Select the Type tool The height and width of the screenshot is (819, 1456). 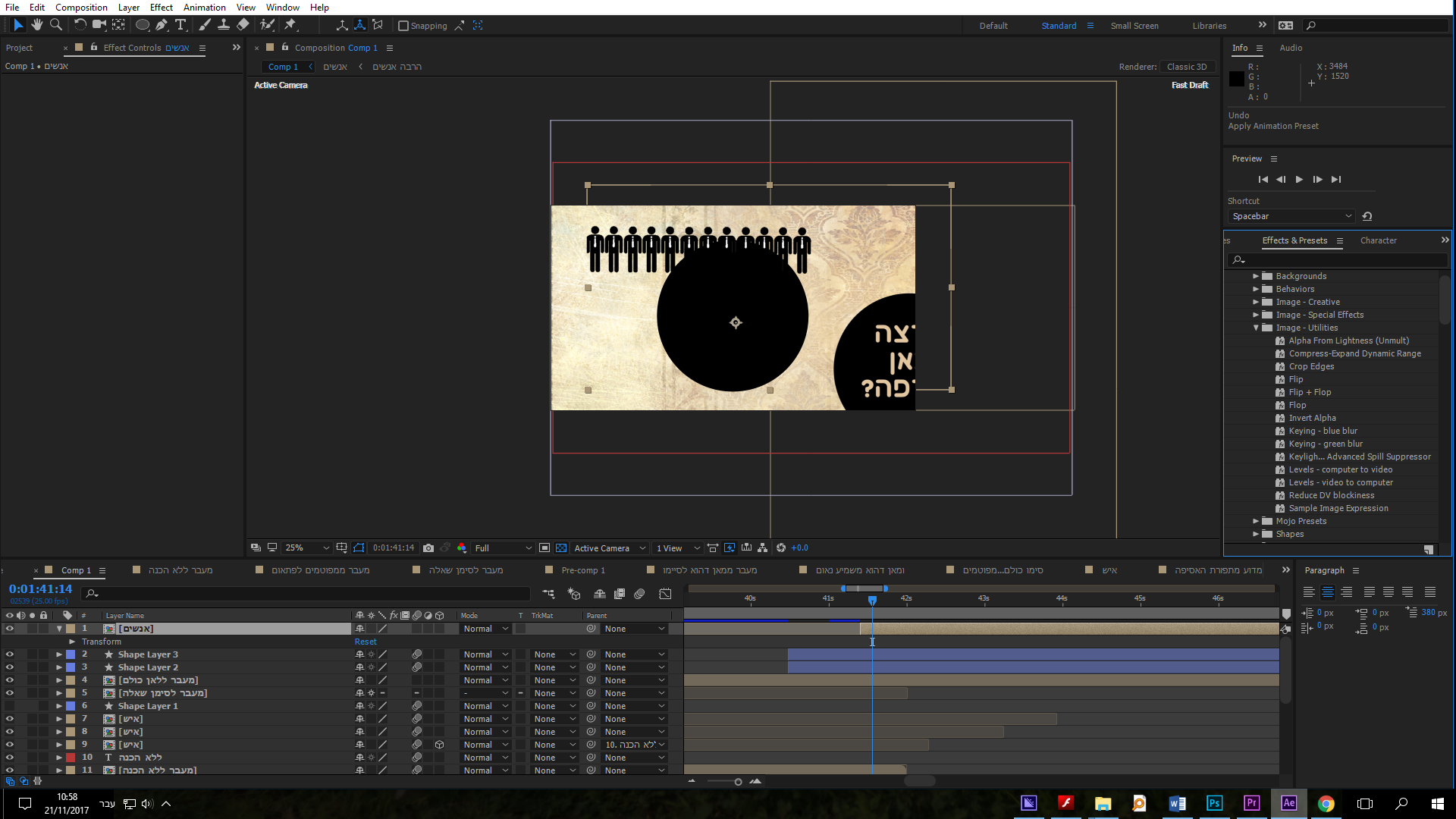point(180,25)
